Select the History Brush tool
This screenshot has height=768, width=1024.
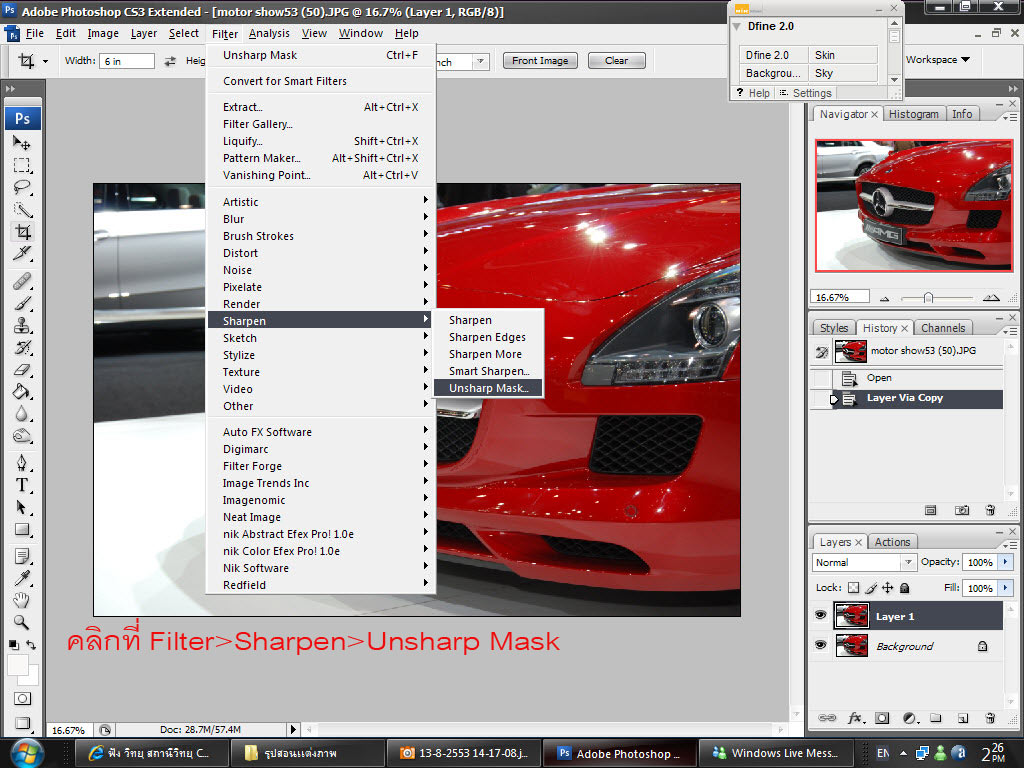click(22, 347)
